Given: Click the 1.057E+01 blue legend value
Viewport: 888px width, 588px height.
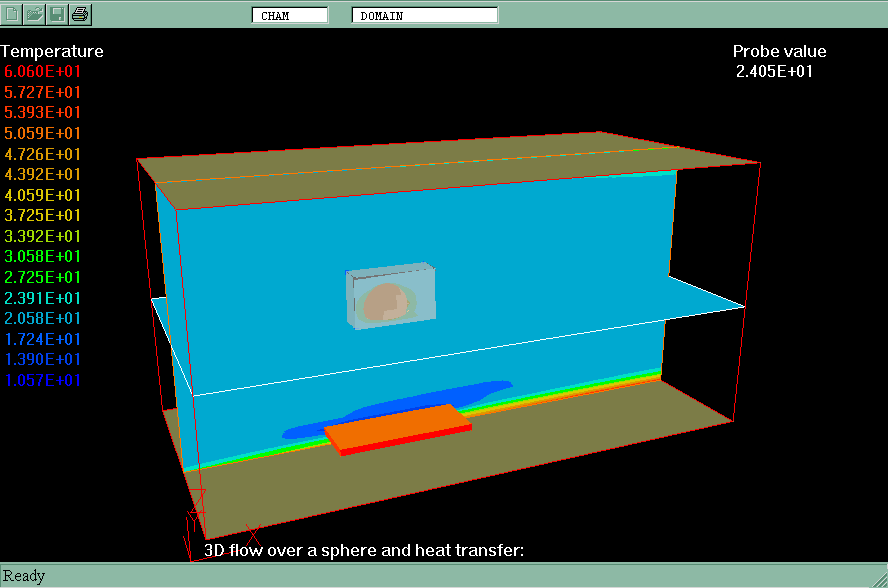Looking at the screenshot, I should 43,380.
